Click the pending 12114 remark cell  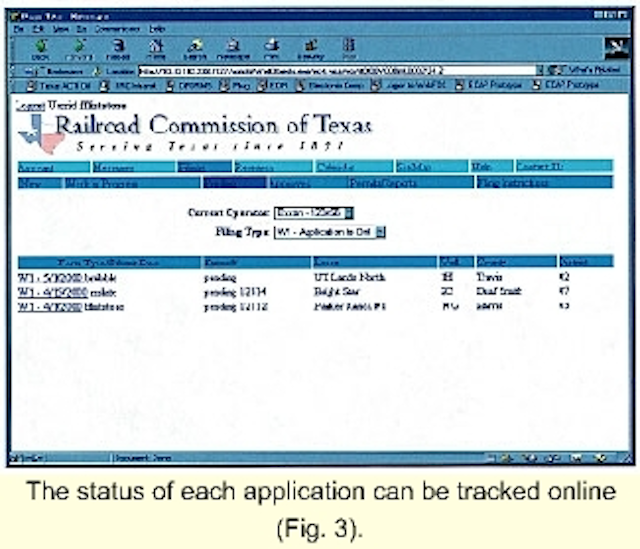[236, 292]
